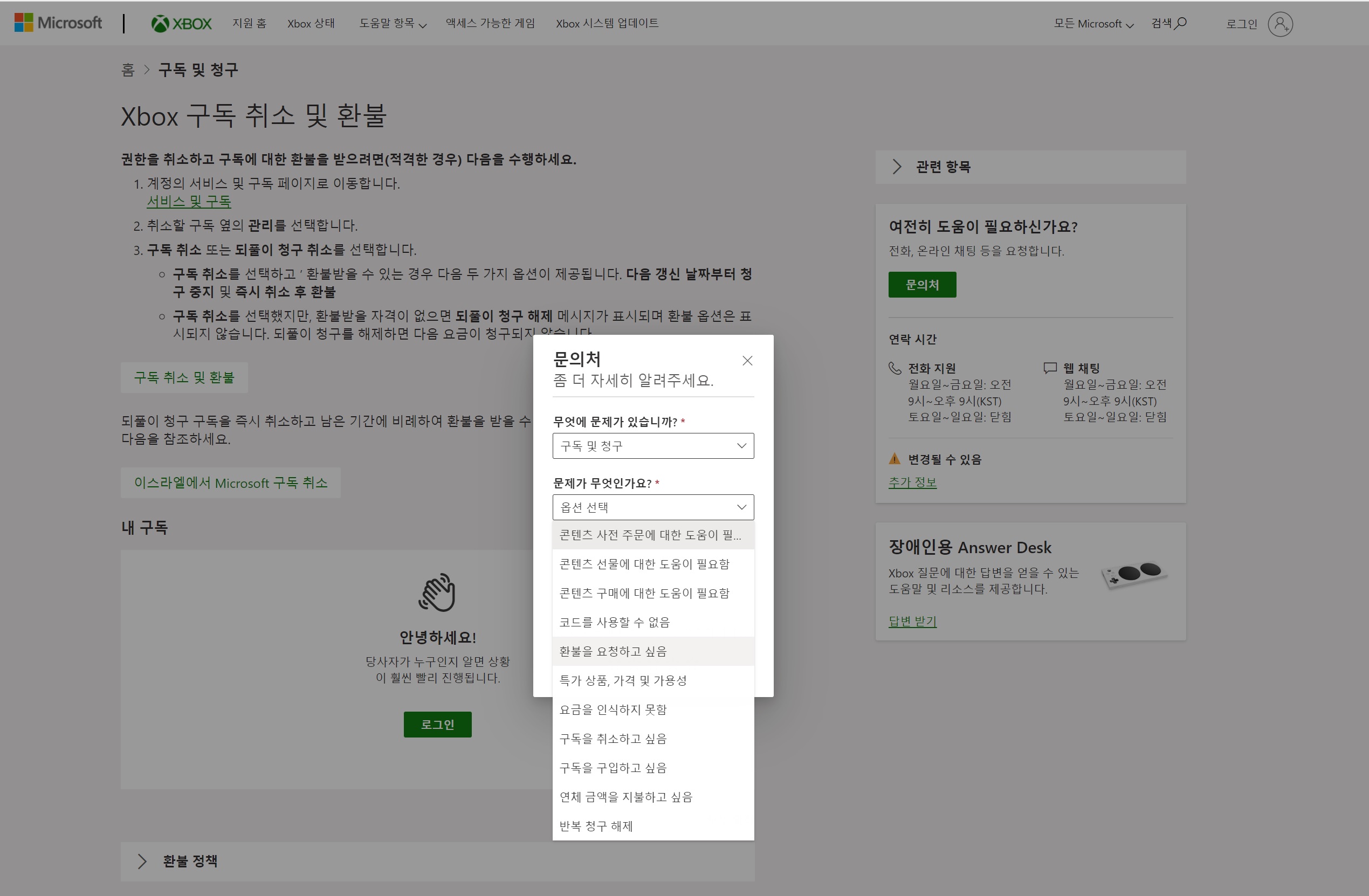Viewport: 1369px width, 896px height.
Task: Click the search magnifier icon
Action: click(1180, 23)
